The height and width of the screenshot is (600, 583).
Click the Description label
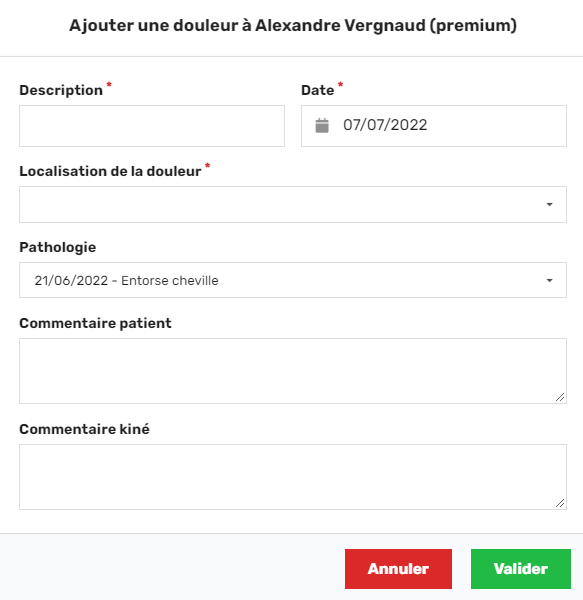pos(61,90)
